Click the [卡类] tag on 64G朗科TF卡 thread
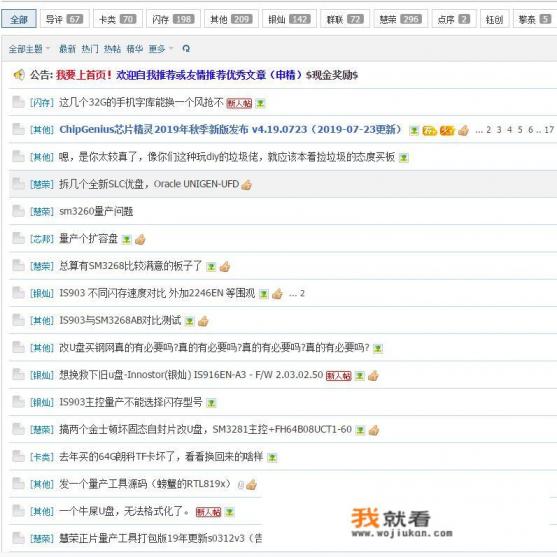Screen dimensions: 557x557 tap(42, 457)
